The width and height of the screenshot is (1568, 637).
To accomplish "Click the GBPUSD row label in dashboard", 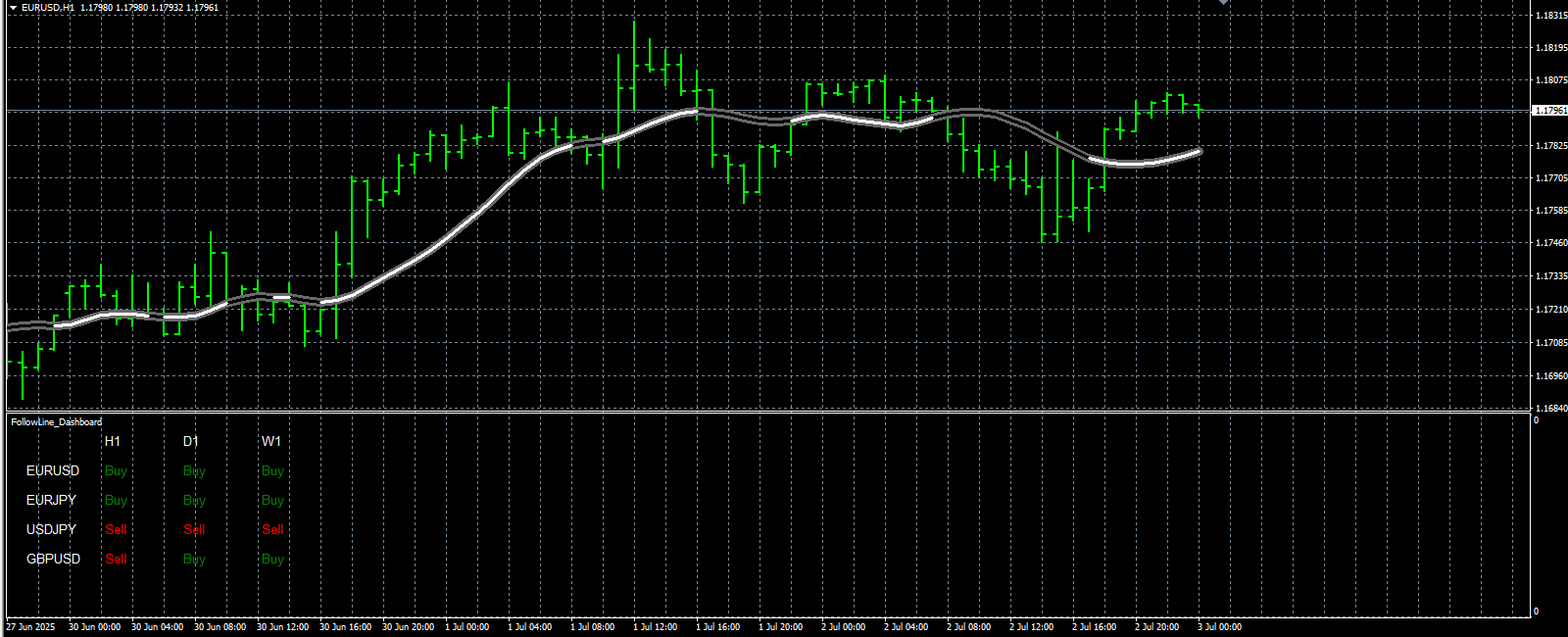I will tap(54, 559).
